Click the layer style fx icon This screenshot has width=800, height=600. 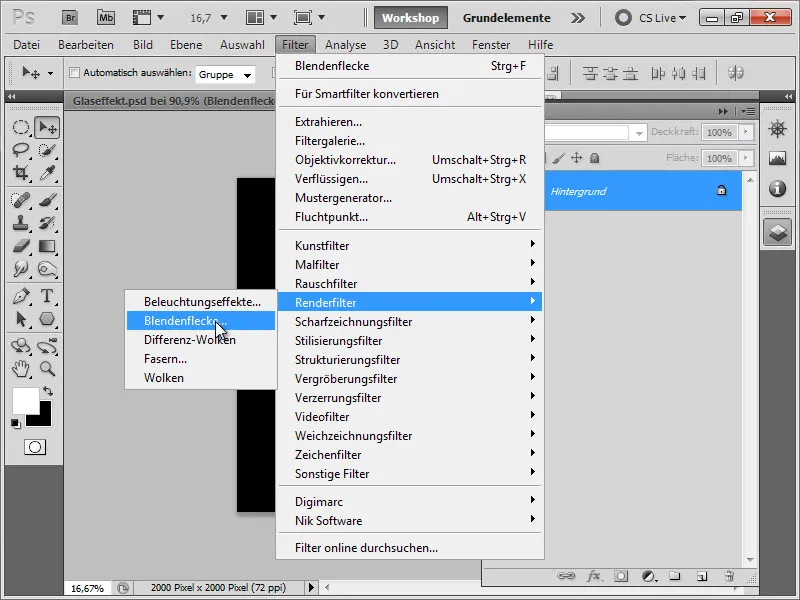(x=593, y=576)
